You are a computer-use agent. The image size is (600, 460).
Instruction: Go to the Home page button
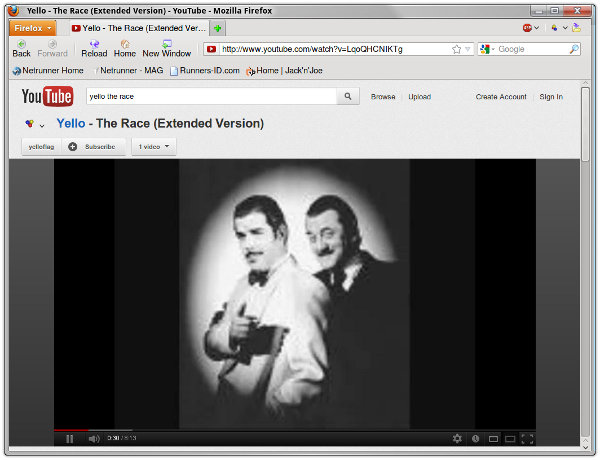125,49
